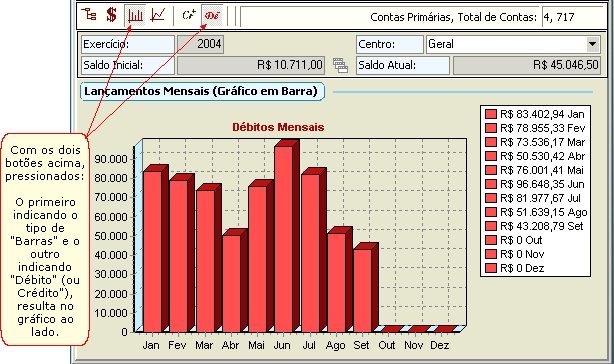Click the Lançamentos Mensais section header
Viewport: 614px width, 364px height.
[202, 91]
